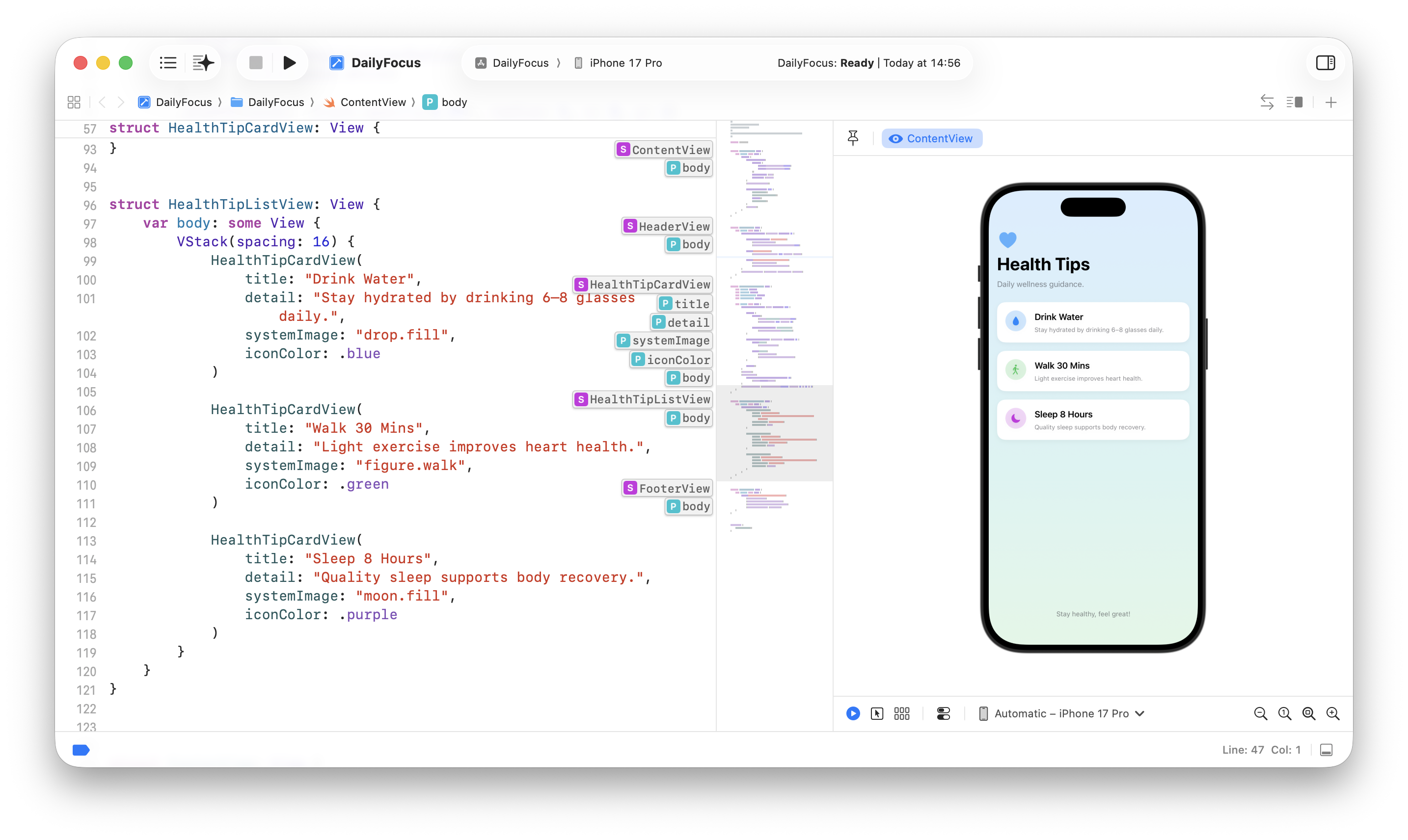Zoom out the preview canvas
This screenshot has height=840, width=1408.
coord(1260,714)
